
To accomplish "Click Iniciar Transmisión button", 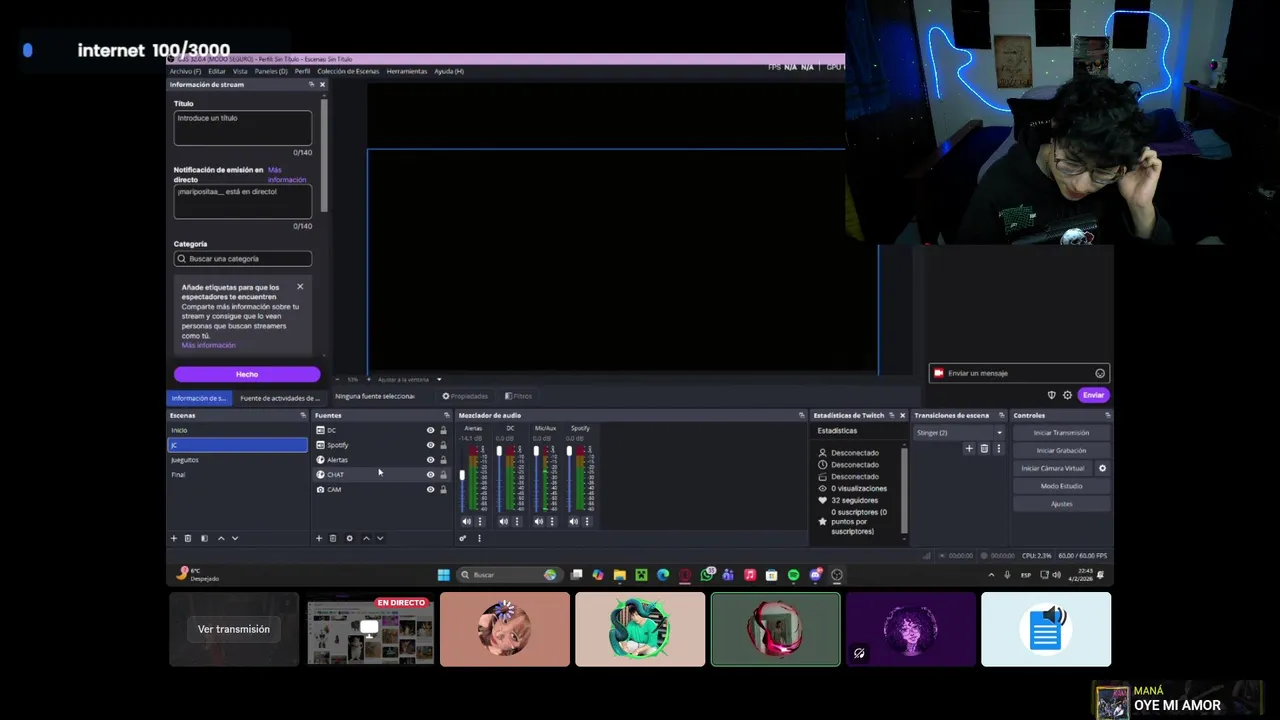I will click(1061, 433).
